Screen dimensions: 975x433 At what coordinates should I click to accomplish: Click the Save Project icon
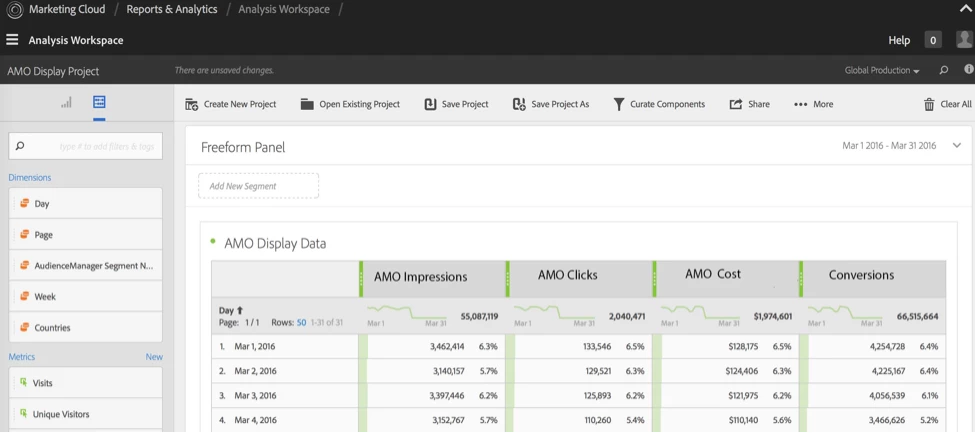coord(430,105)
